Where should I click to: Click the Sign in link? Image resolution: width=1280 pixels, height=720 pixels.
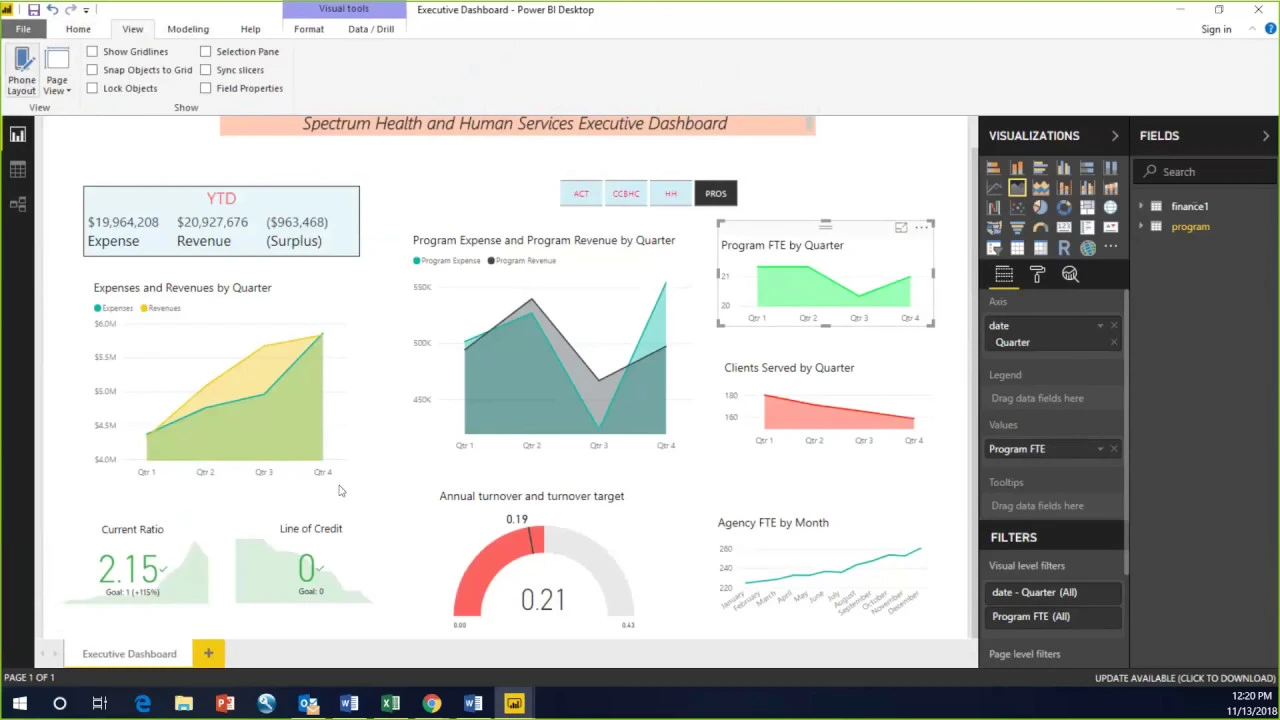coord(1216,29)
